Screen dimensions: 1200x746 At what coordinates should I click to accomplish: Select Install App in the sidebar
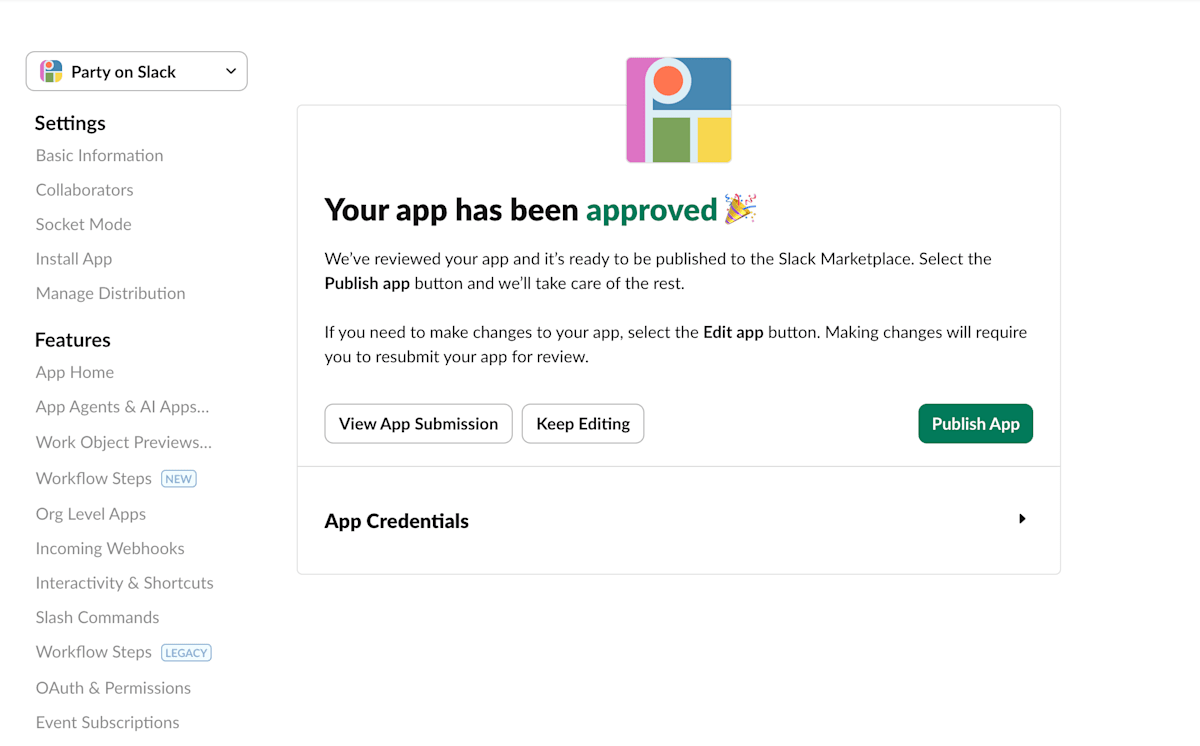(x=74, y=259)
